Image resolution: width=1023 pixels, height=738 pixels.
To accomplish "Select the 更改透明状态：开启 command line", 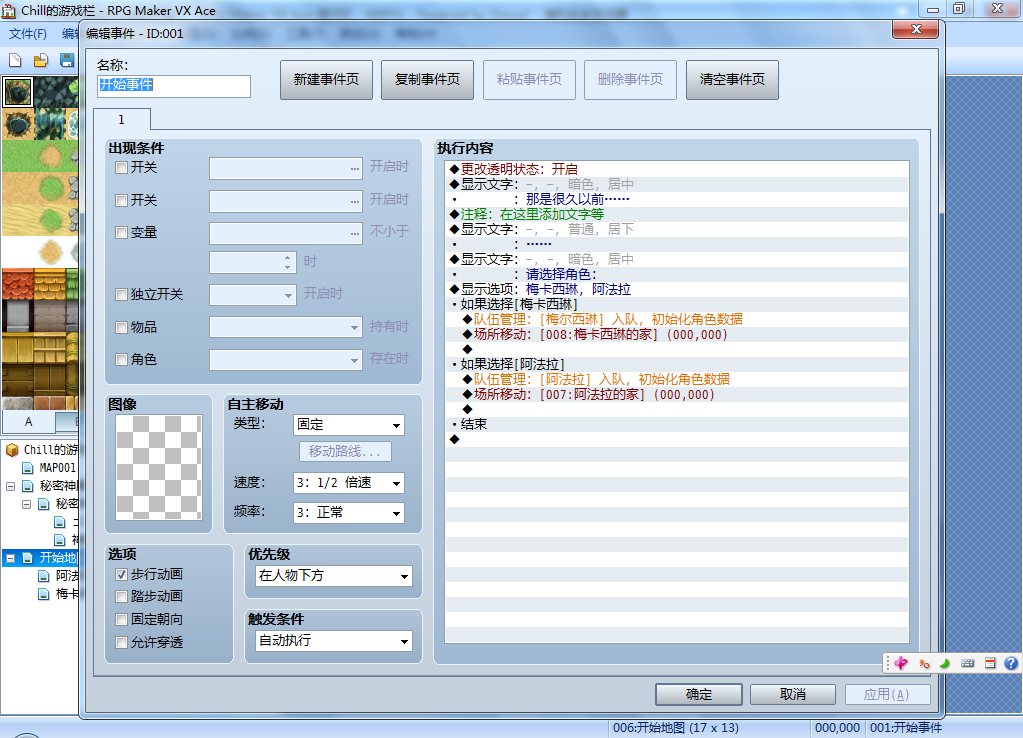I will tap(677, 169).
